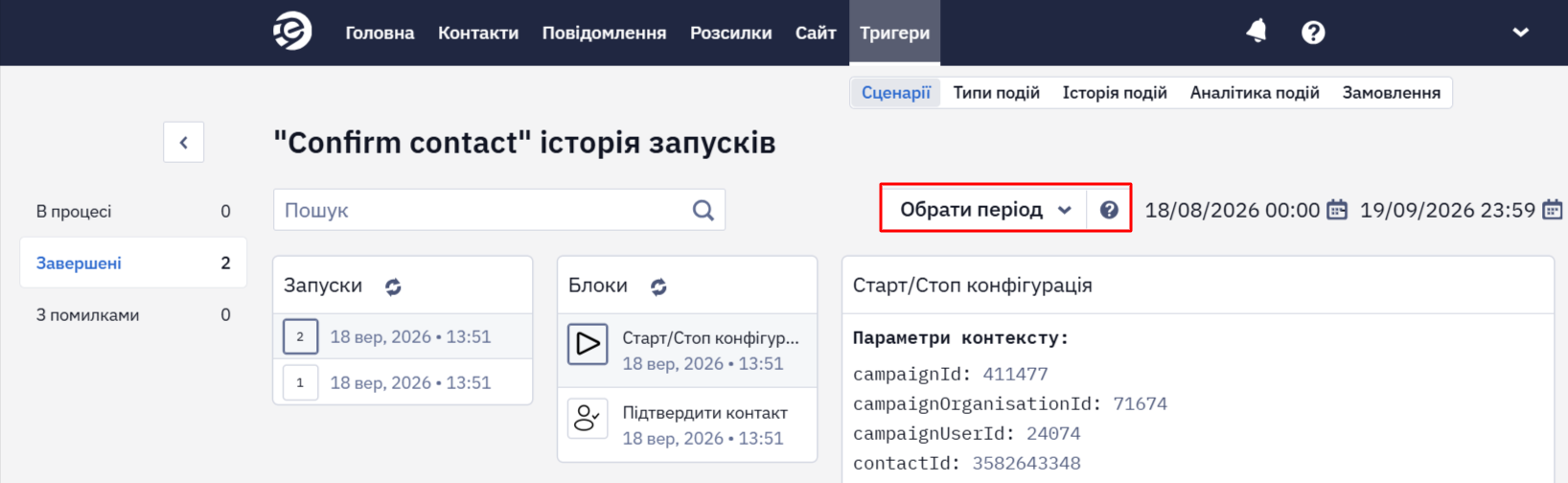Click campaignOrganisationId value 71674

tap(1140, 403)
